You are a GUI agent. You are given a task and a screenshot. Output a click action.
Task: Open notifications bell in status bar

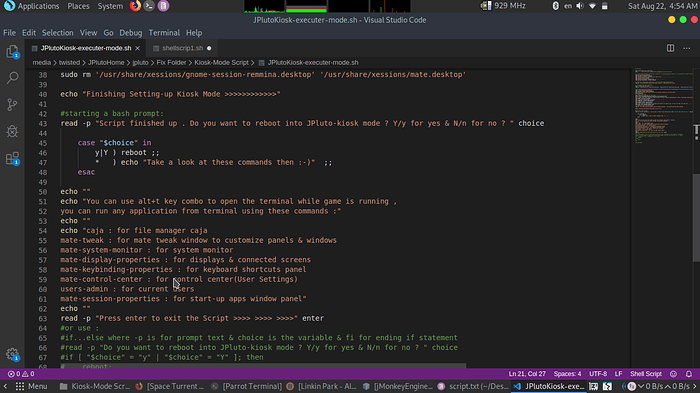[x=689, y=374]
